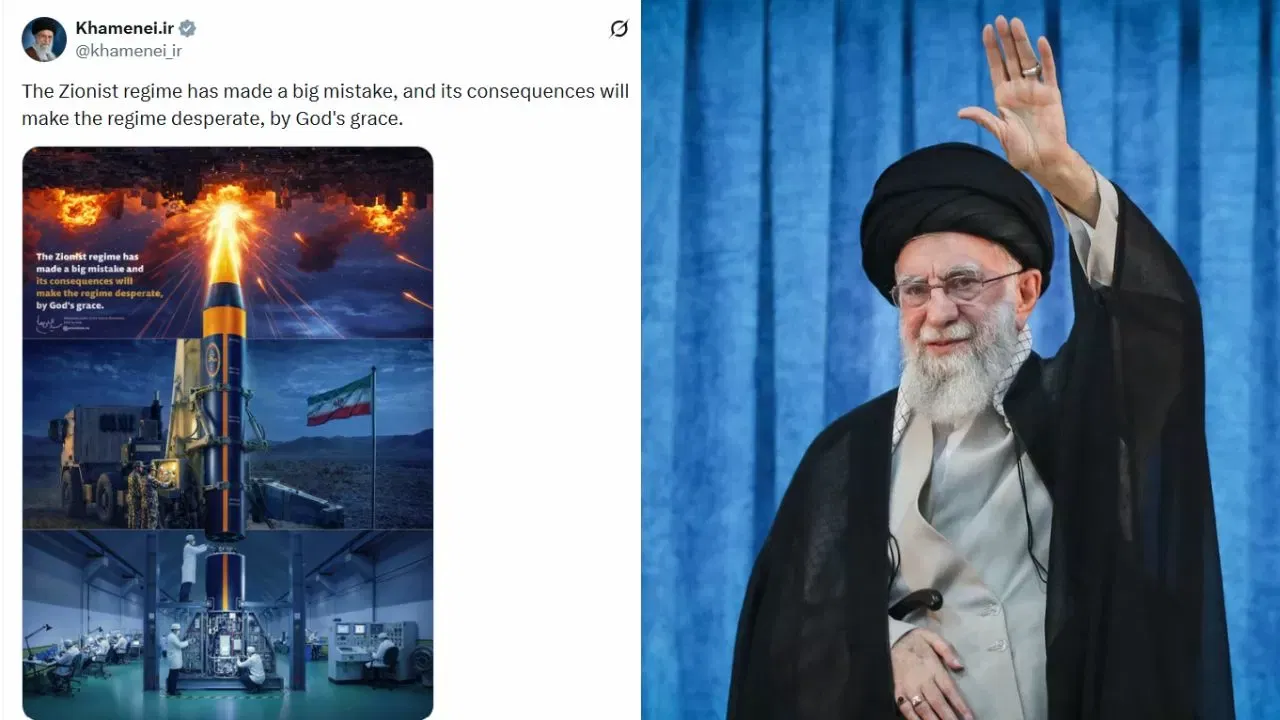Viewport: 1280px width, 720px height.
Task: Select the tweet text about the Zionist regime
Action: (325, 105)
